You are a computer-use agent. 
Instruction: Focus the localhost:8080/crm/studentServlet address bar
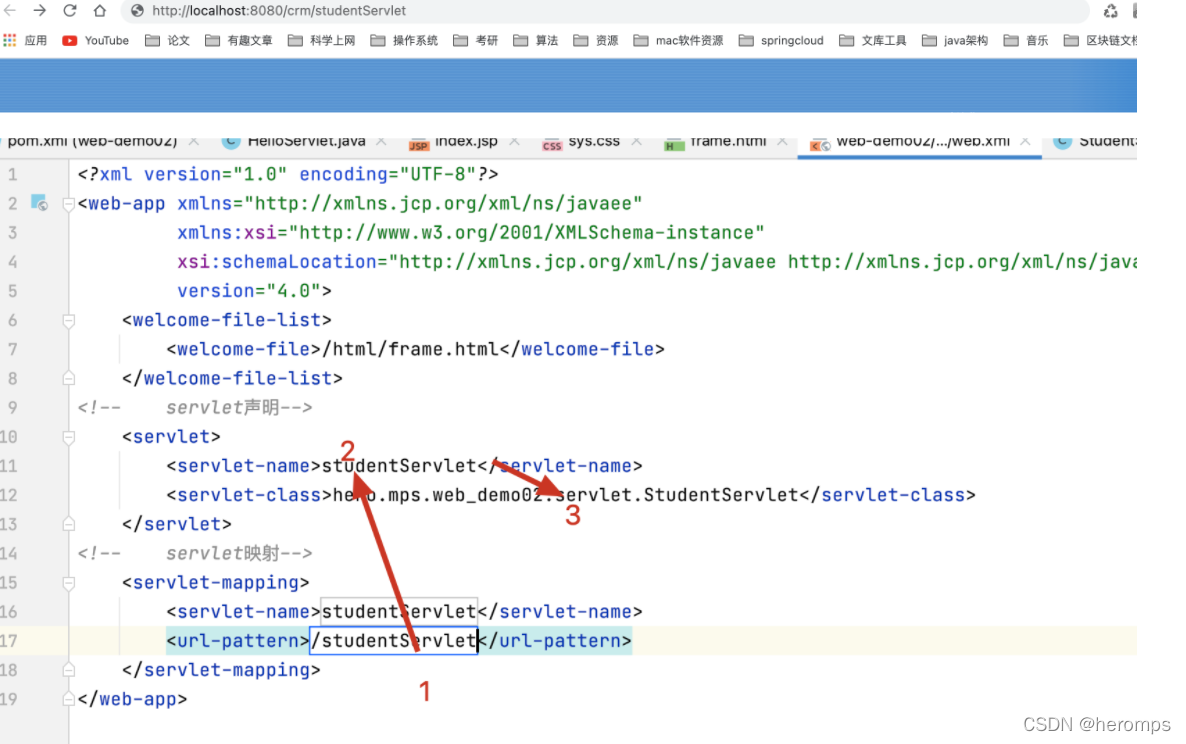(605, 11)
